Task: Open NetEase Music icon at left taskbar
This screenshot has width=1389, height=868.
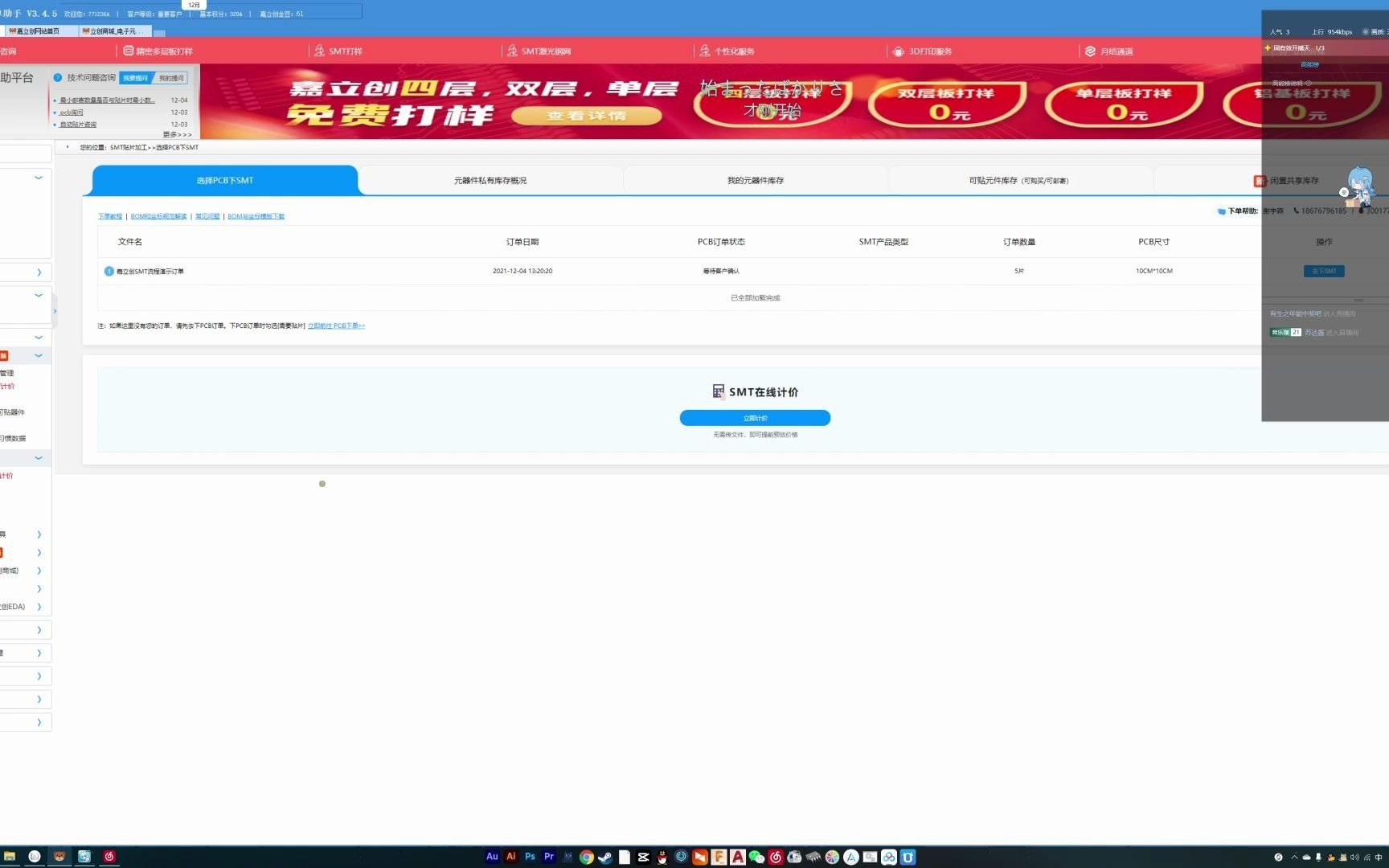Action: 109,857
